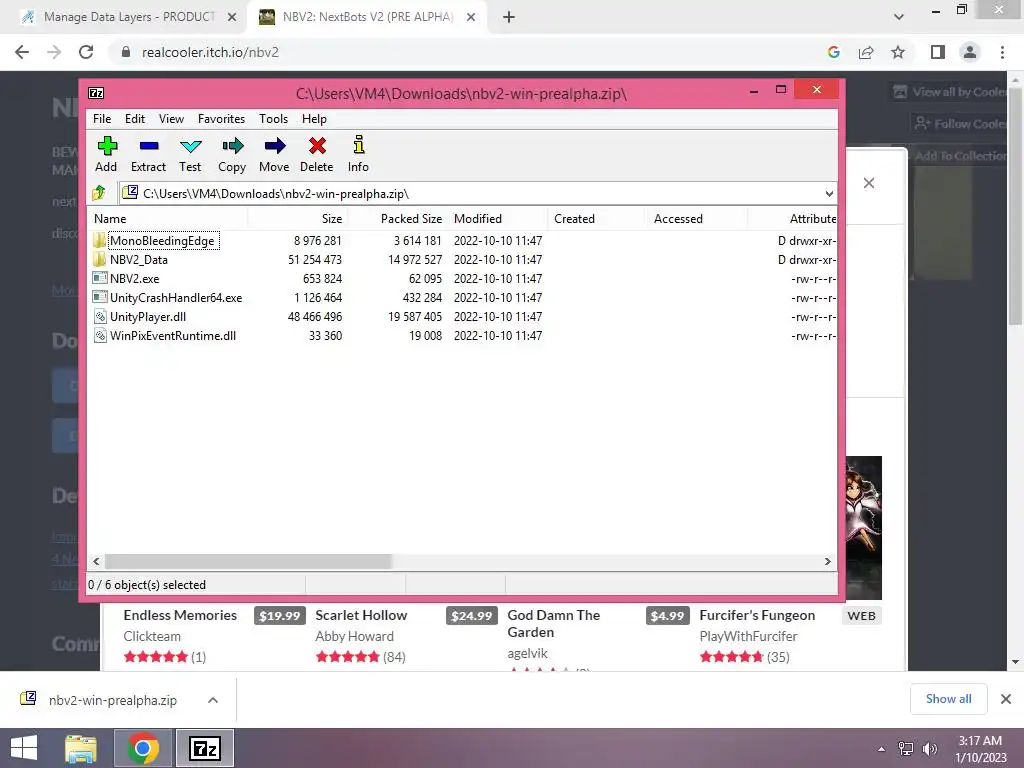Screen dimensions: 1024x768
Task: Open the nbv2-win-prealpha.zip download options chevron
Action: 213,700
